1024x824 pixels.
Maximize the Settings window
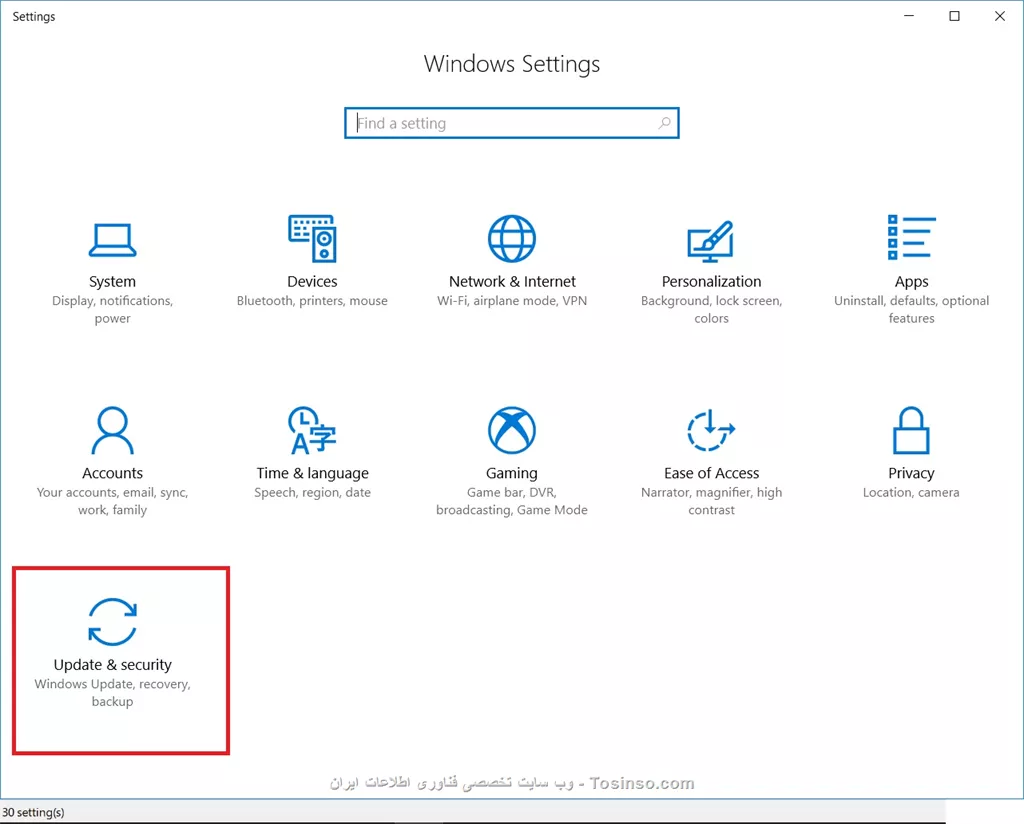pyautogui.click(x=954, y=16)
